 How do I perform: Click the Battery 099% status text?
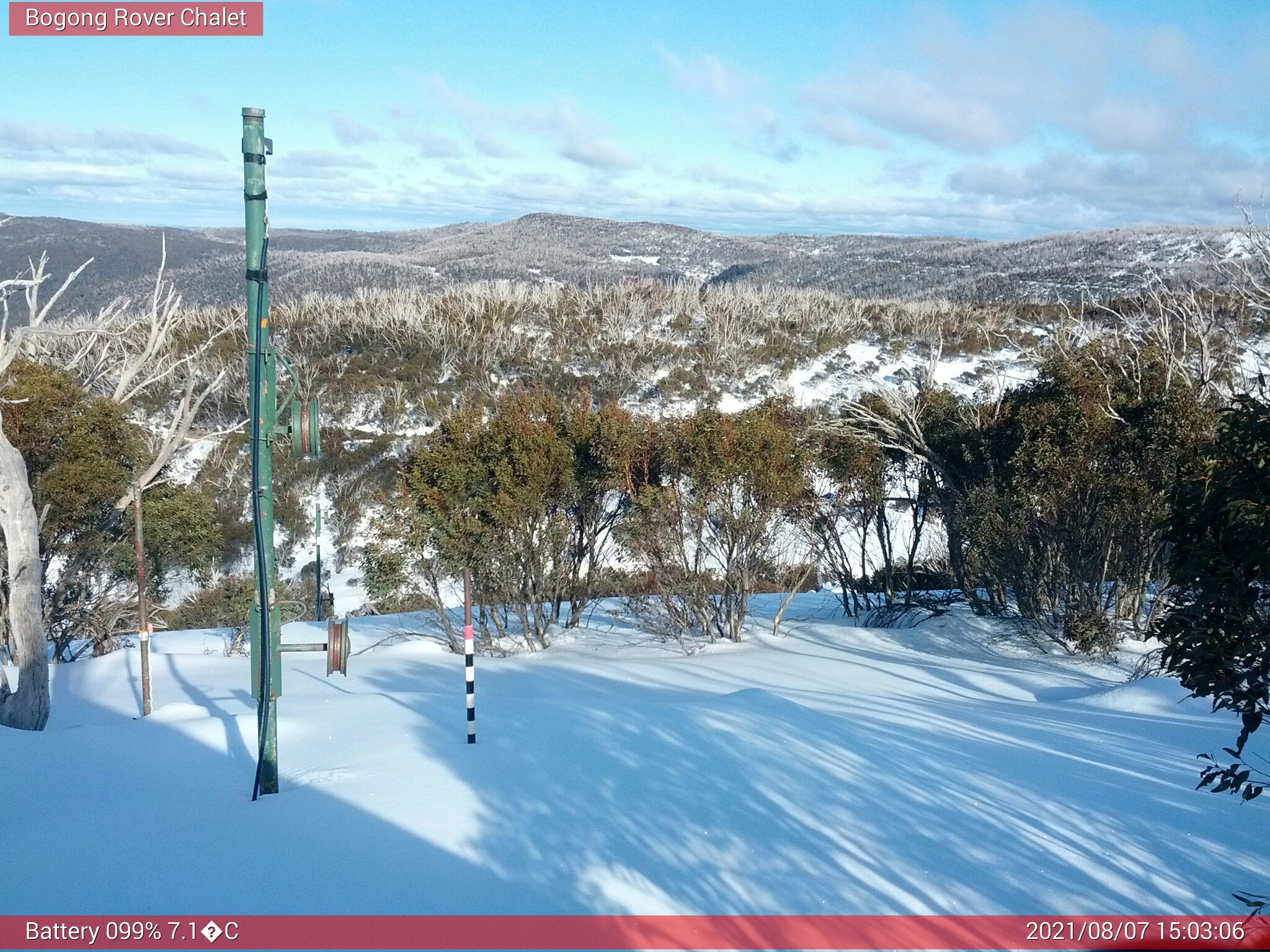[x=92, y=932]
